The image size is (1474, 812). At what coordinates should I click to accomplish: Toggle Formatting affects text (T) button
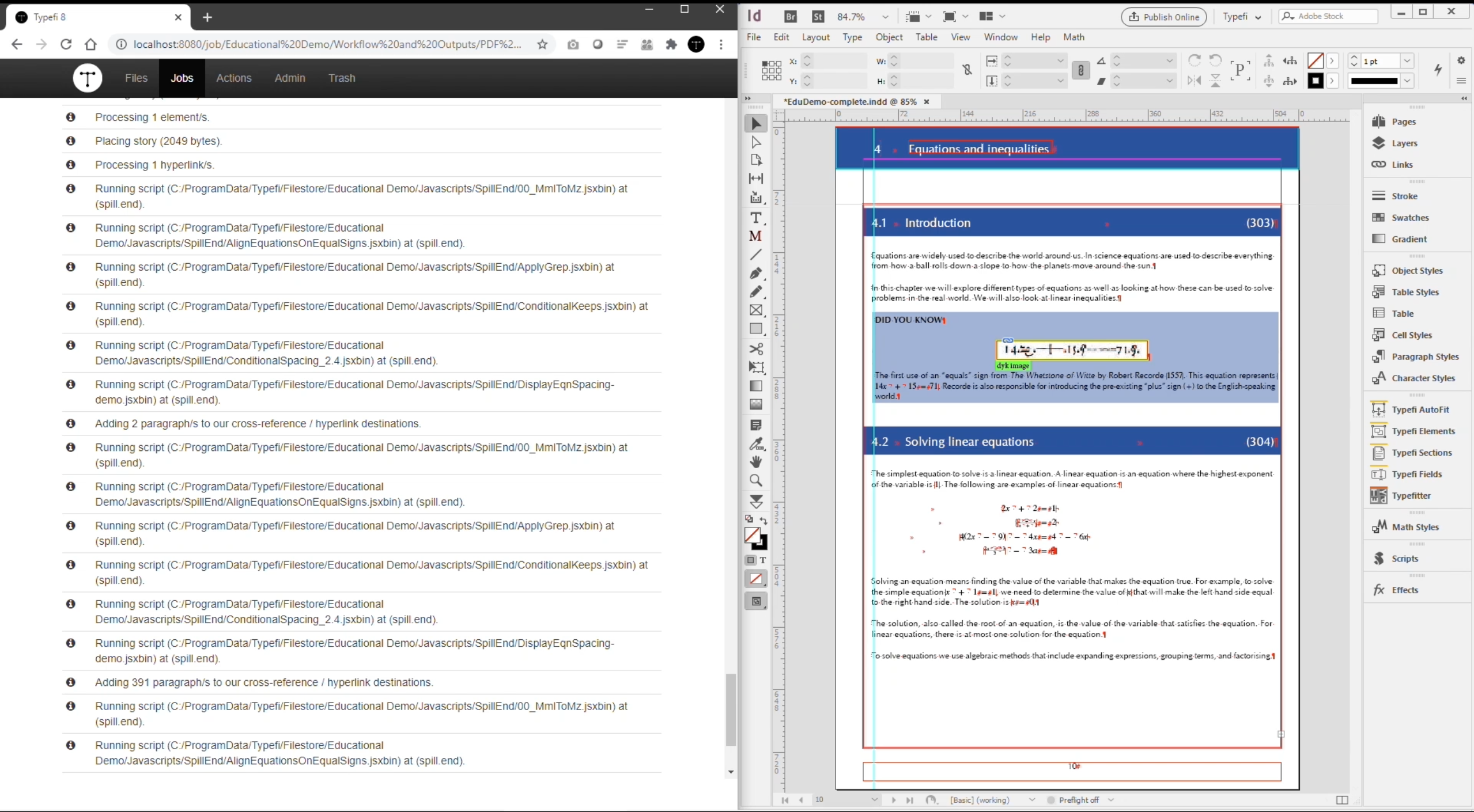pos(763,560)
